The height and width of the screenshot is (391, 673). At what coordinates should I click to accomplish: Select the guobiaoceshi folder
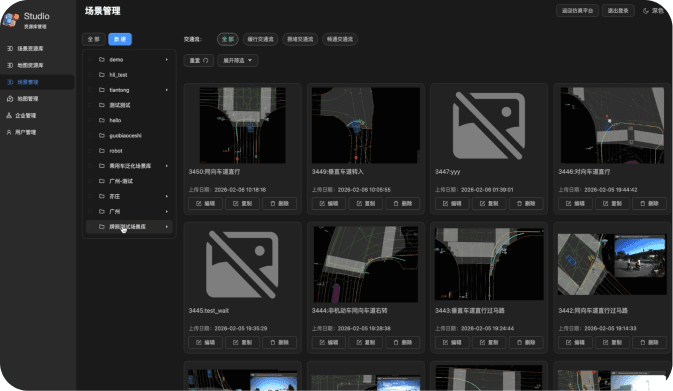pos(129,136)
